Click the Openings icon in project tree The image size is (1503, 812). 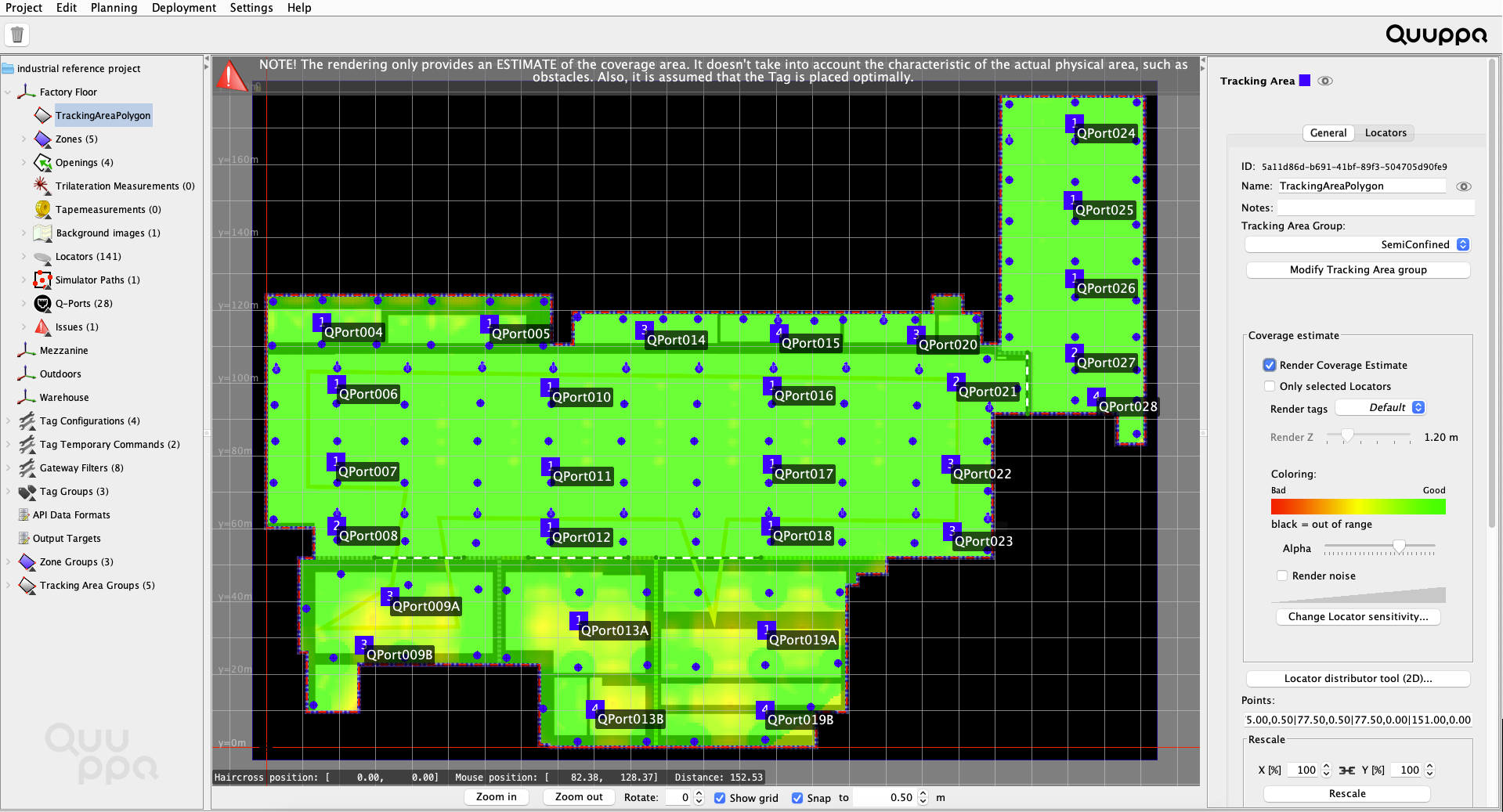pos(43,162)
